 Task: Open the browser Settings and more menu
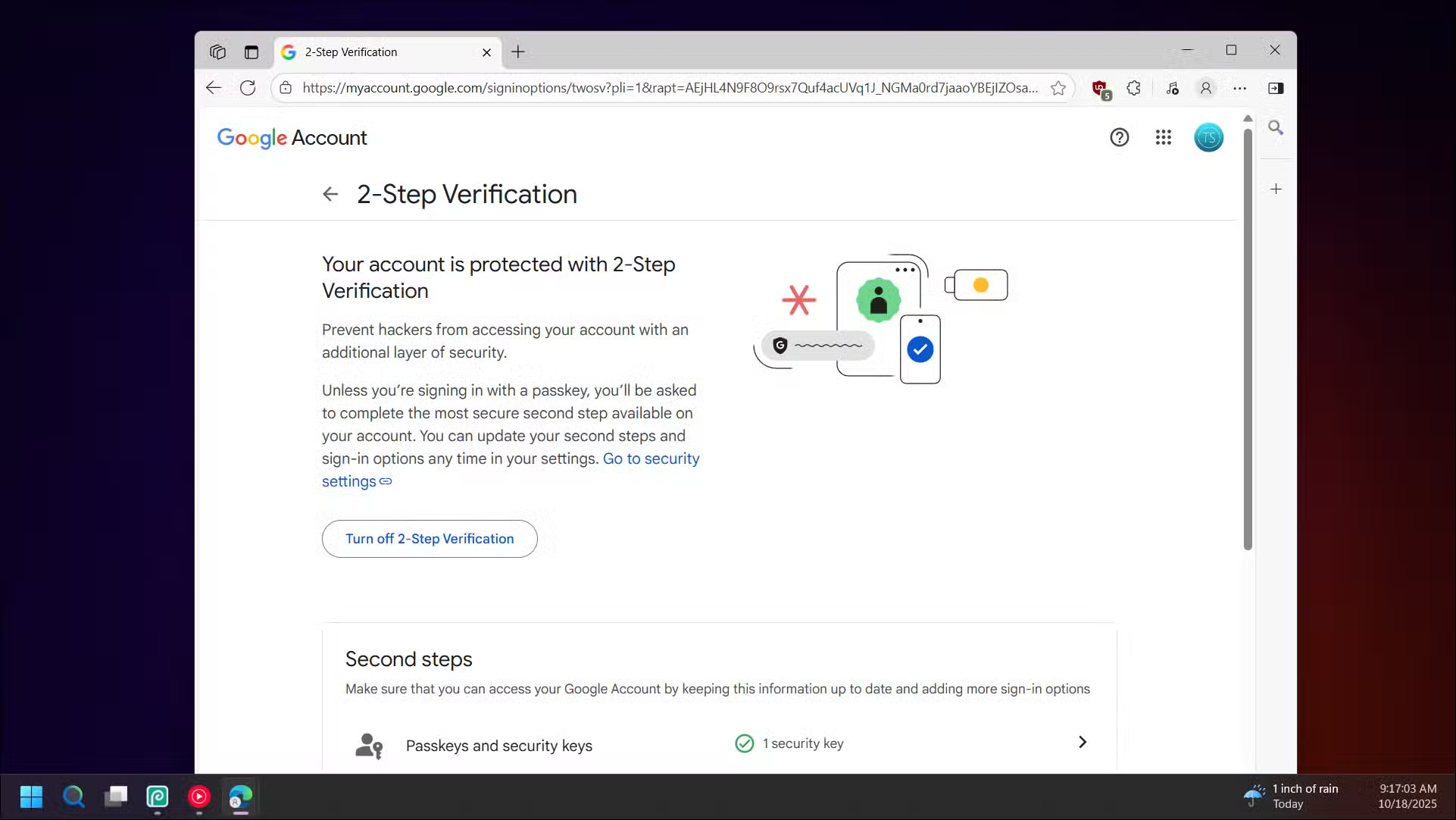(1239, 88)
